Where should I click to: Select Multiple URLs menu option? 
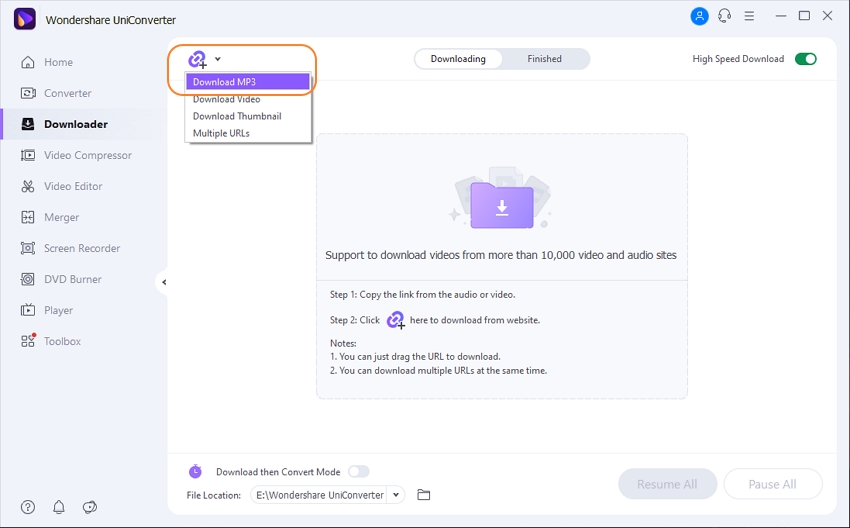[x=221, y=133]
